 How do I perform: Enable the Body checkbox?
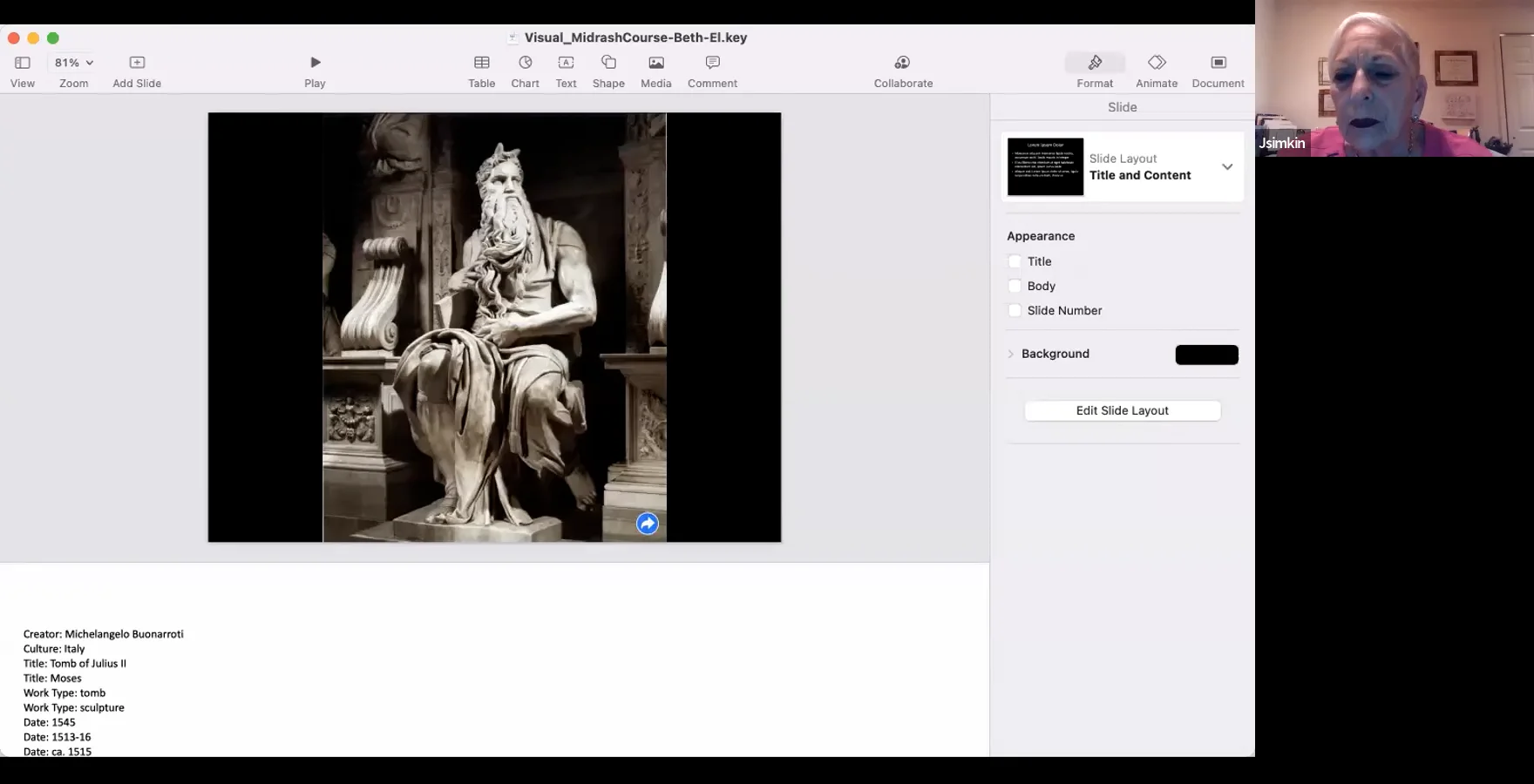[1015, 286]
